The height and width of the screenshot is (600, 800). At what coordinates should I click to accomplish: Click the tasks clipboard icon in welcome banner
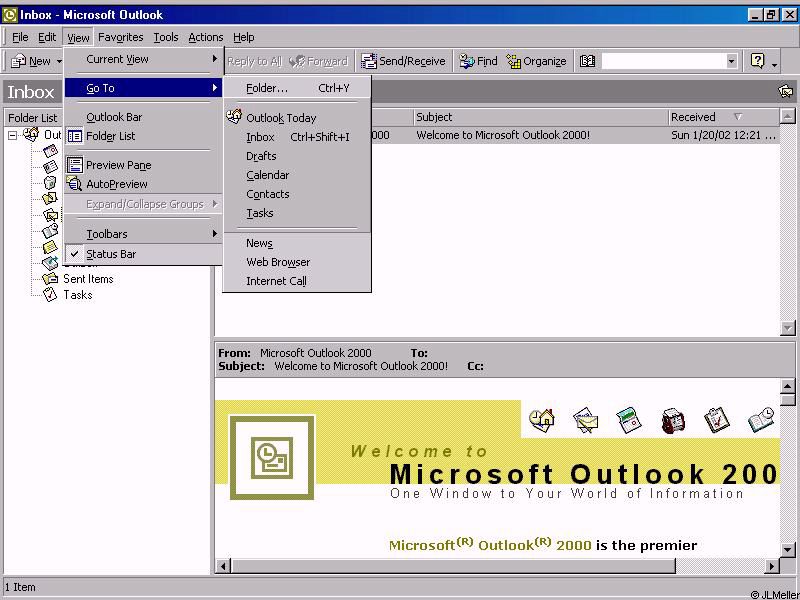click(717, 421)
